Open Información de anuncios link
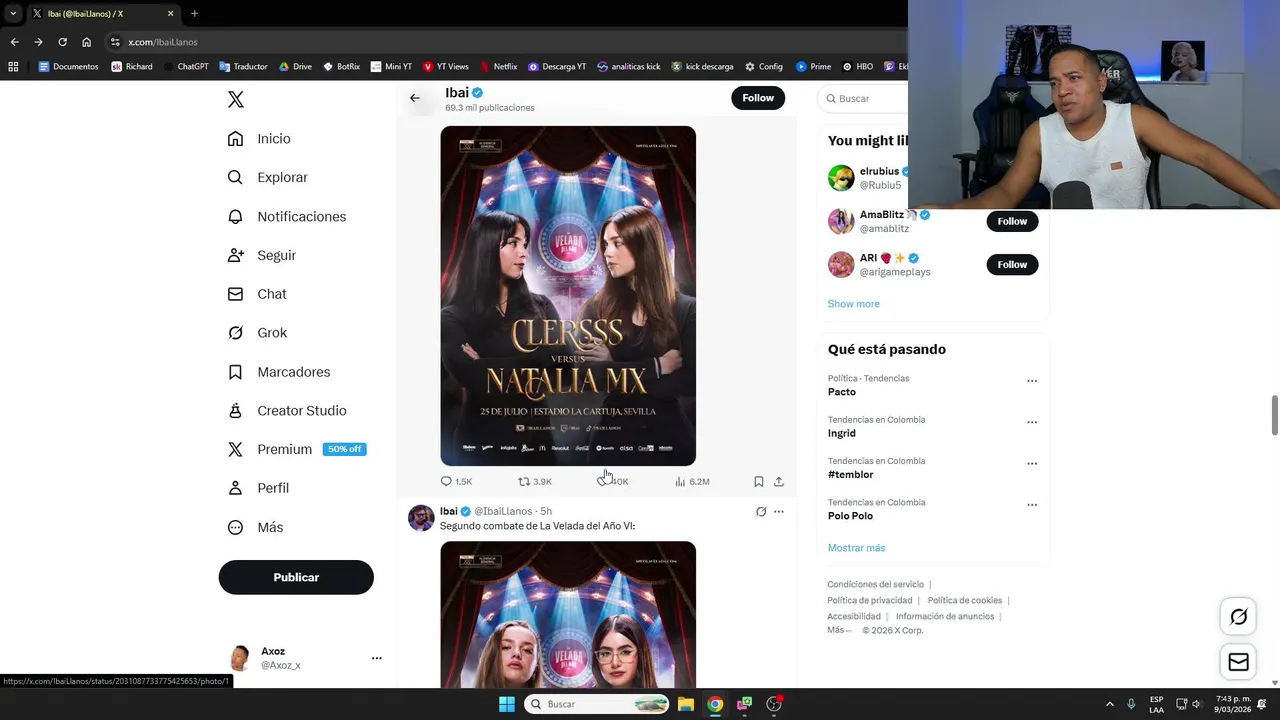 (944, 616)
